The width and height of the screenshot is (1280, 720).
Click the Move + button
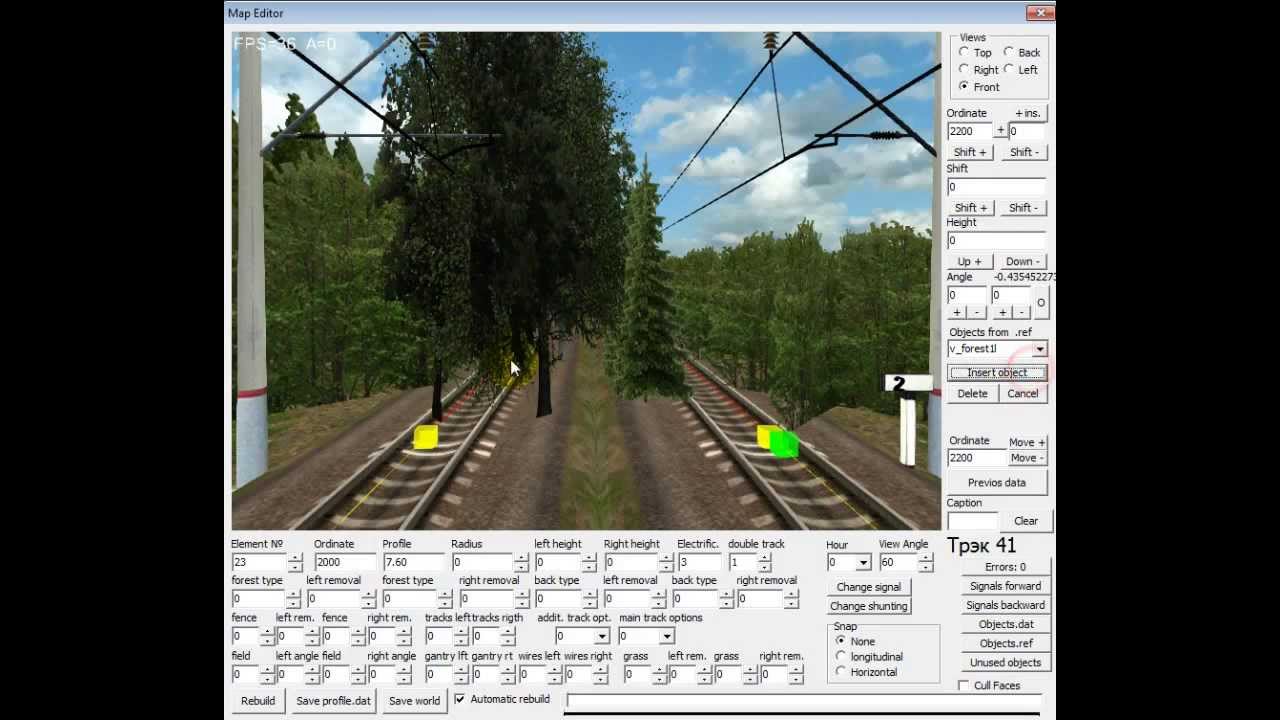tap(1026, 442)
